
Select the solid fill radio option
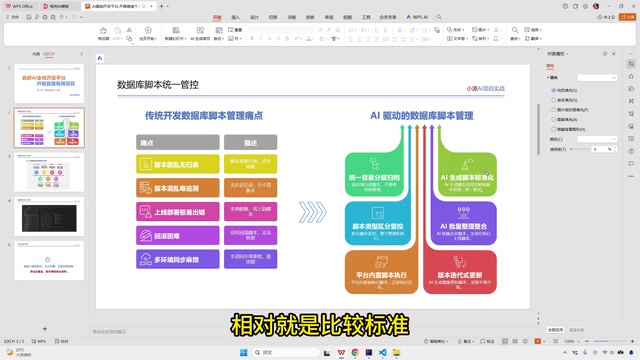pyautogui.click(x=553, y=90)
